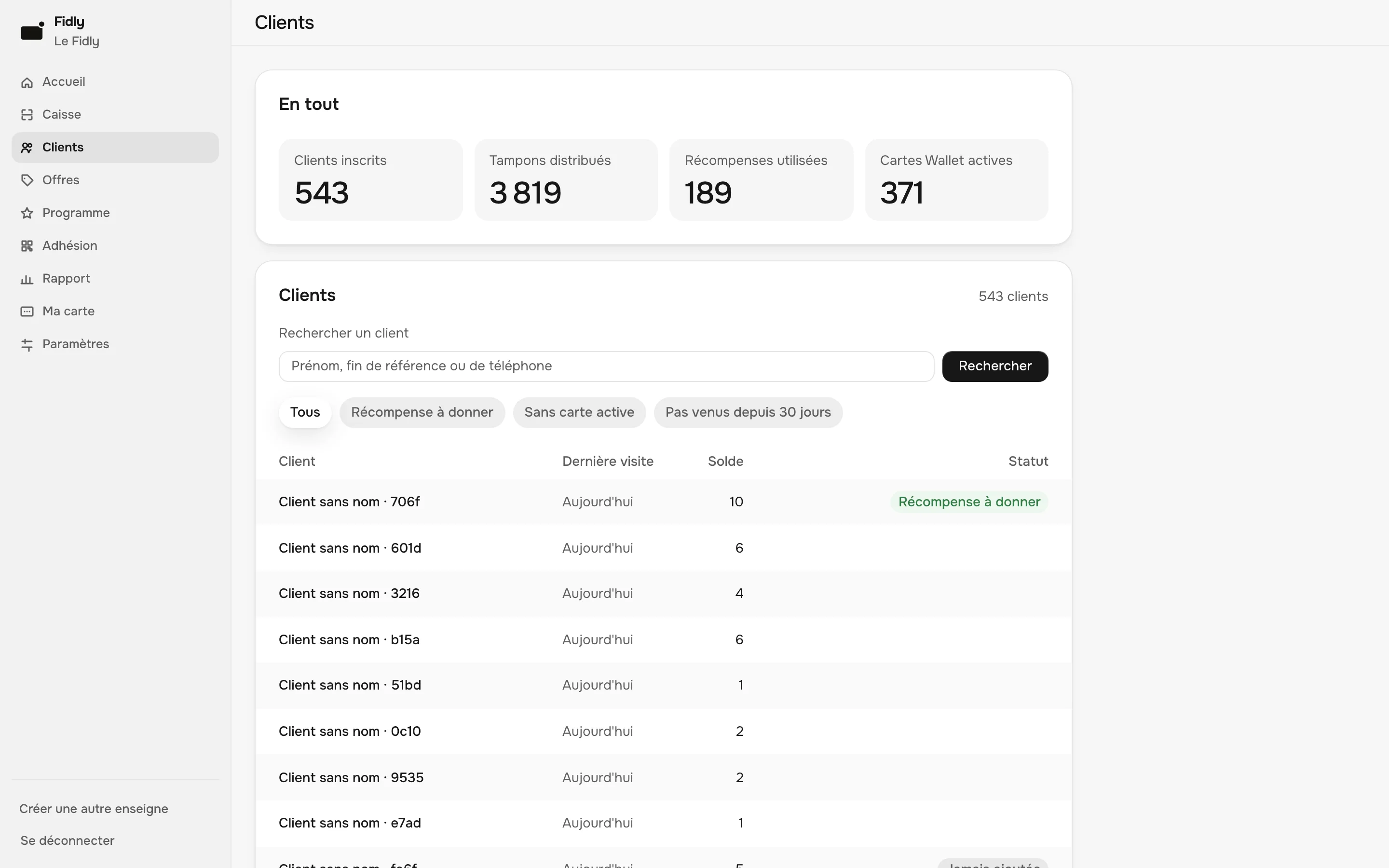Click the Récompenses utilisées card

pyautogui.click(x=761, y=180)
